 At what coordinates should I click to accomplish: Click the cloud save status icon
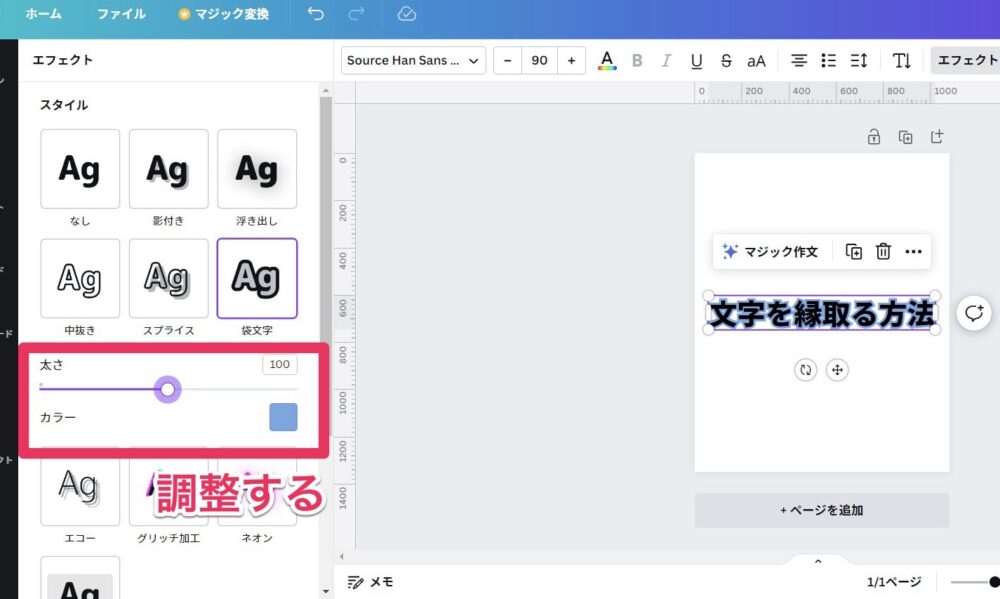406,14
